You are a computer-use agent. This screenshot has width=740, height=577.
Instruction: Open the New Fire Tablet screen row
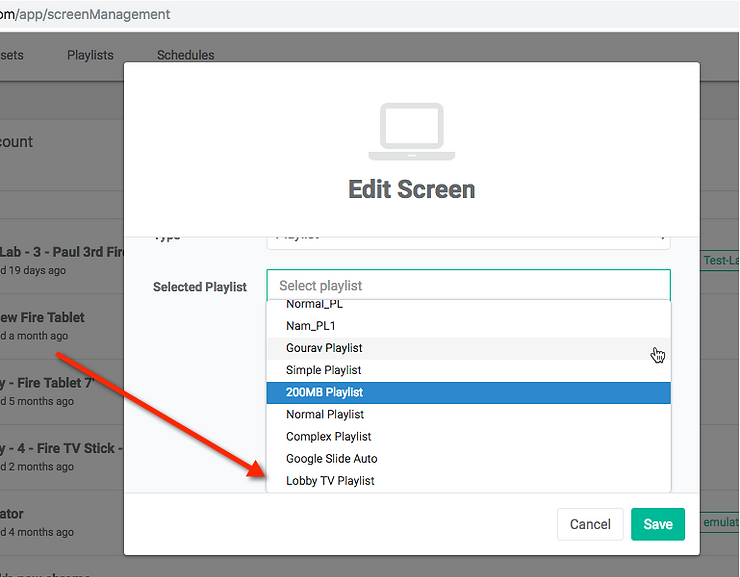pos(61,326)
